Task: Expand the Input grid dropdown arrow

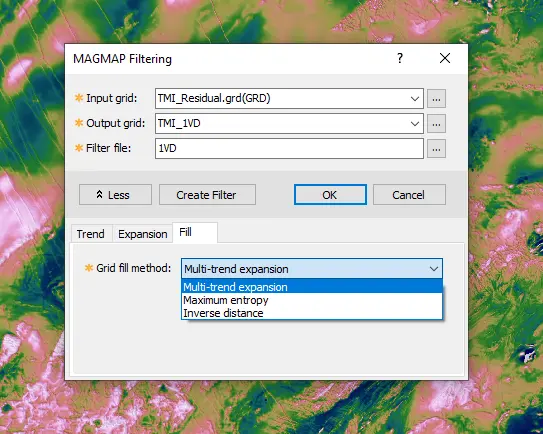Action: [415, 99]
